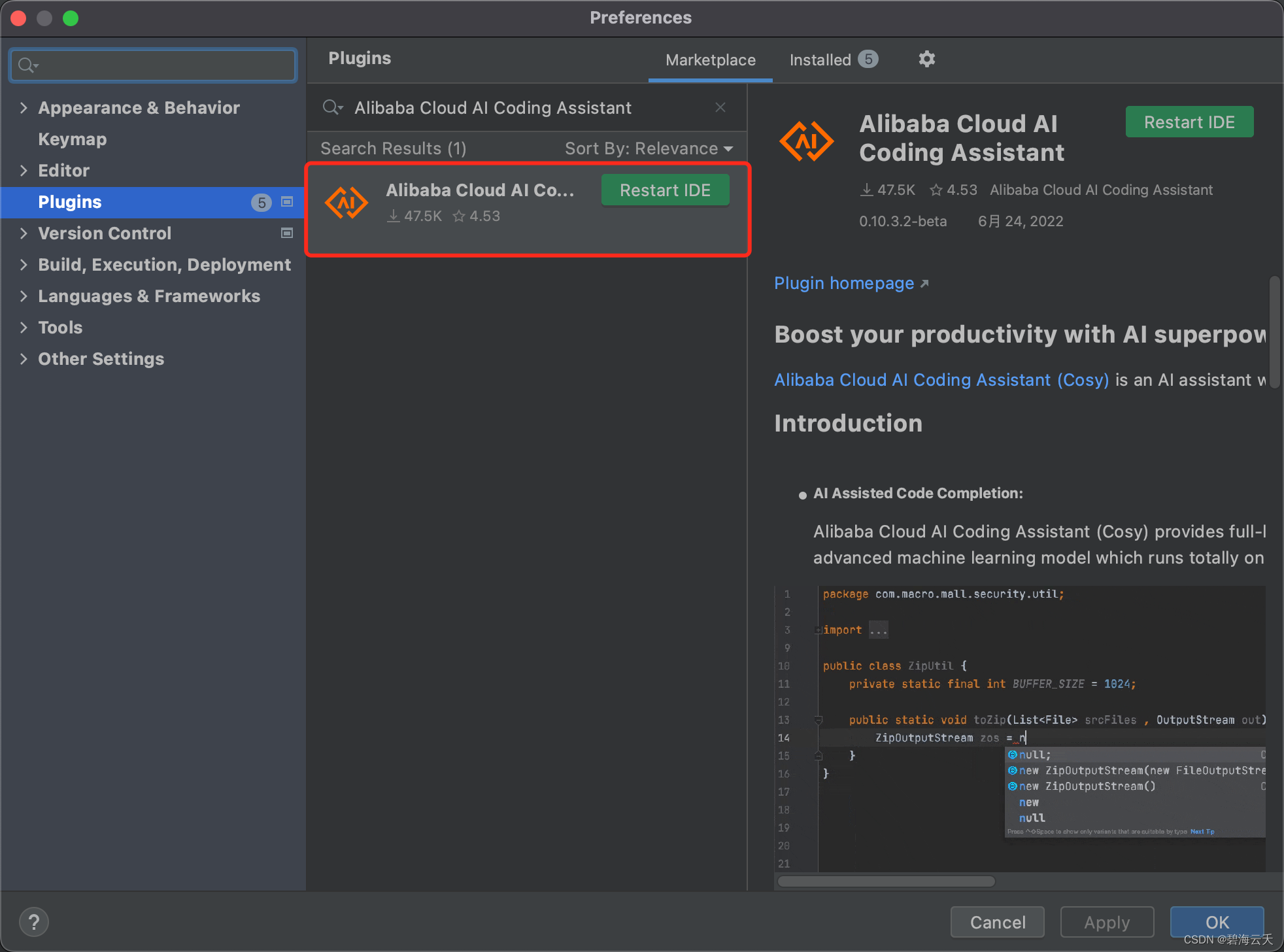1284x952 pixels.
Task: Clear the plugin search with X icon
Action: pyautogui.click(x=720, y=108)
